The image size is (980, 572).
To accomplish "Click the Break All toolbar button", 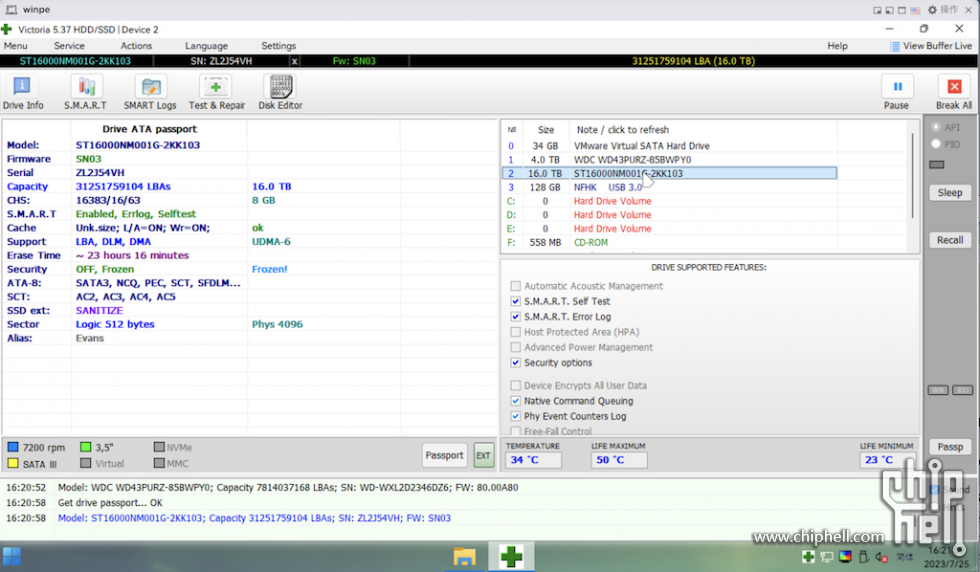I will pyautogui.click(x=954, y=93).
